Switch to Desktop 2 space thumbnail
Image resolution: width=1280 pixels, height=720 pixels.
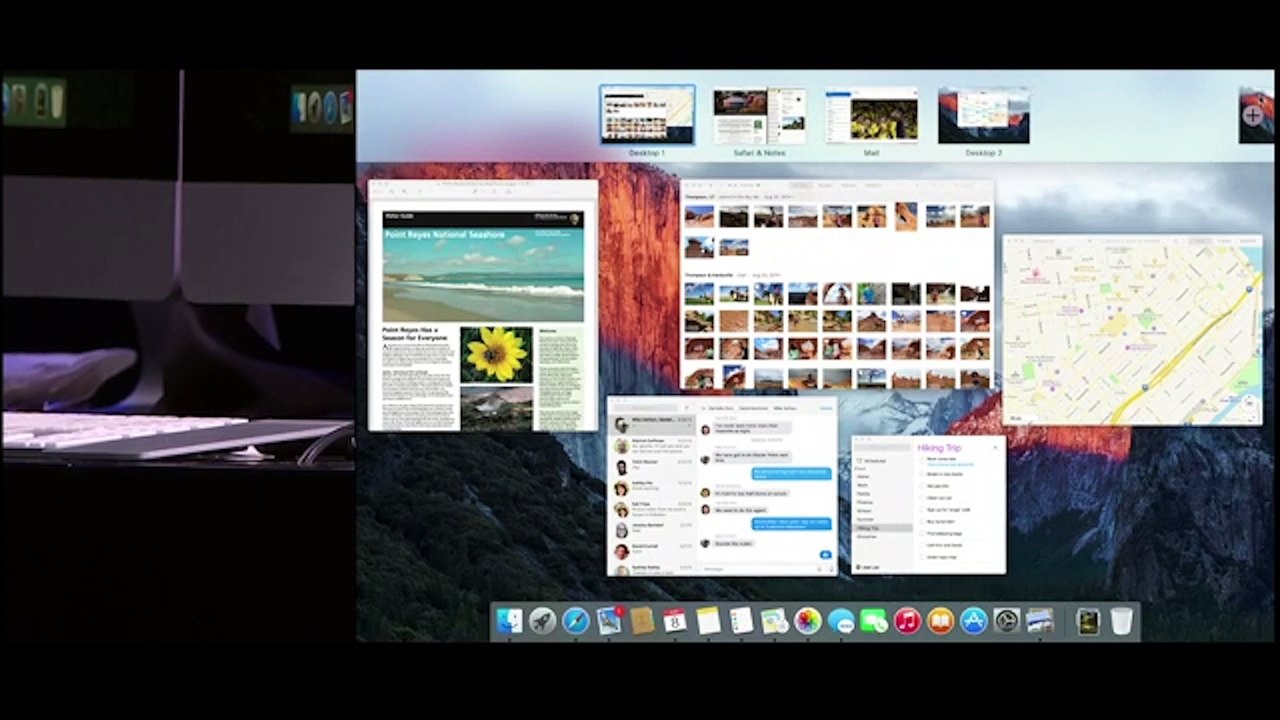click(984, 115)
